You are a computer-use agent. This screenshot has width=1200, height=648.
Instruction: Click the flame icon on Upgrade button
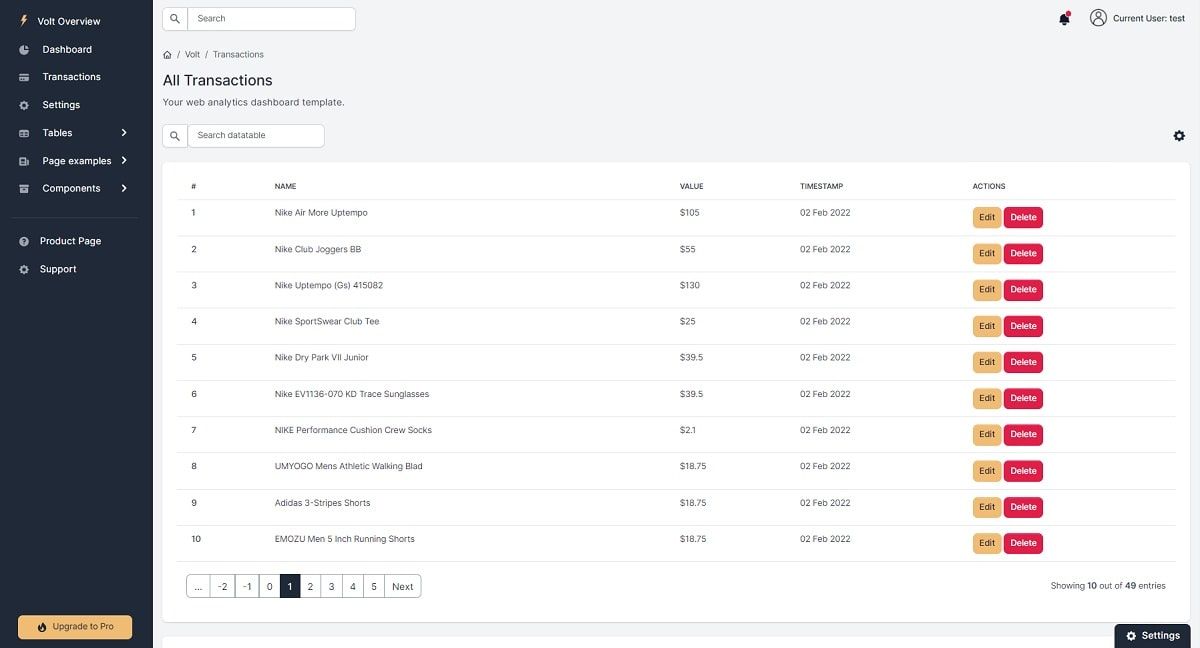42,627
